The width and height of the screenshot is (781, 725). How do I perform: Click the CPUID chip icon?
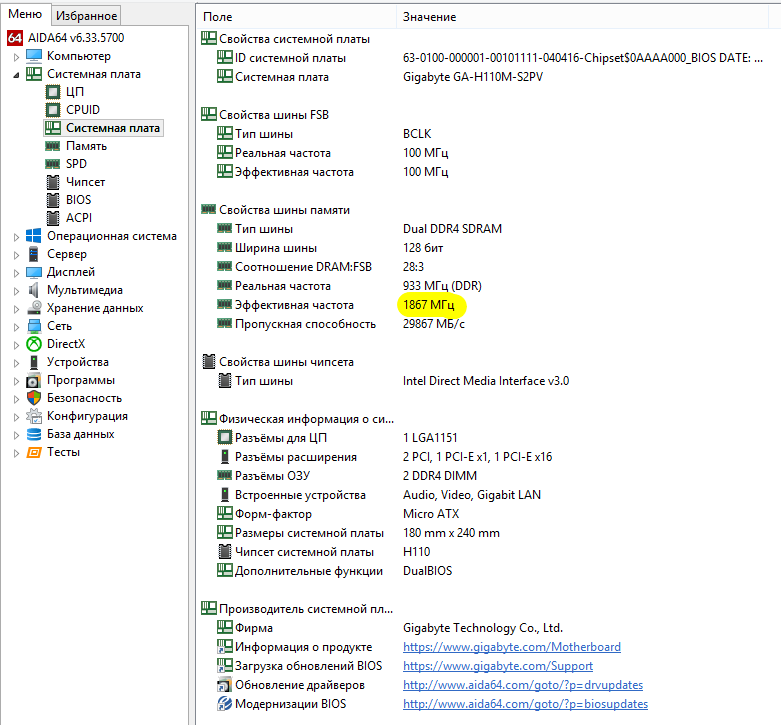tap(53, 110)
